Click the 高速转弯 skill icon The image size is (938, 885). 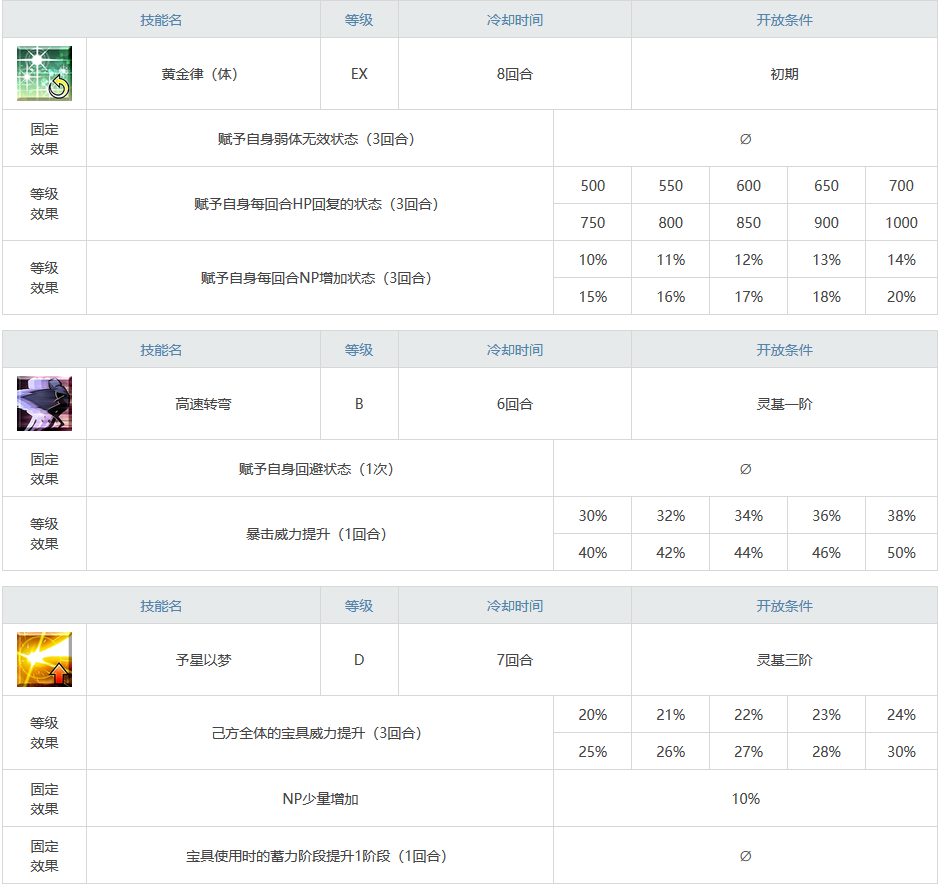44,404
